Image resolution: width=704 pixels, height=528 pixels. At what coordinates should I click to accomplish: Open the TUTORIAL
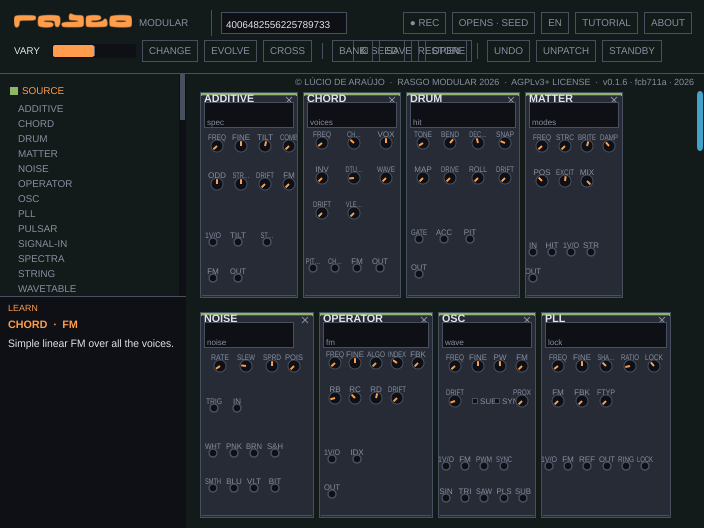click(x=606, y=23)
